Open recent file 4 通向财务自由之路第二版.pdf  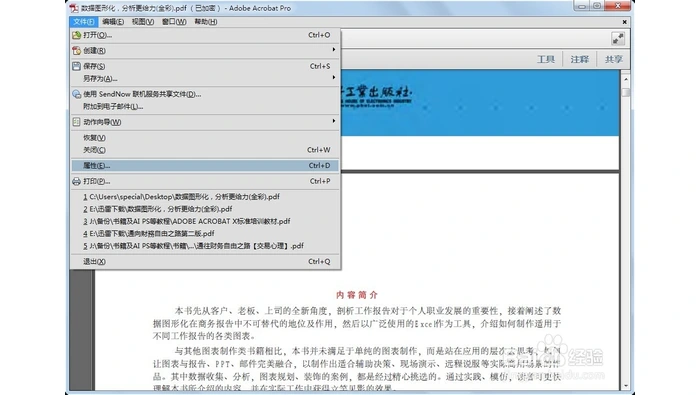205,233
